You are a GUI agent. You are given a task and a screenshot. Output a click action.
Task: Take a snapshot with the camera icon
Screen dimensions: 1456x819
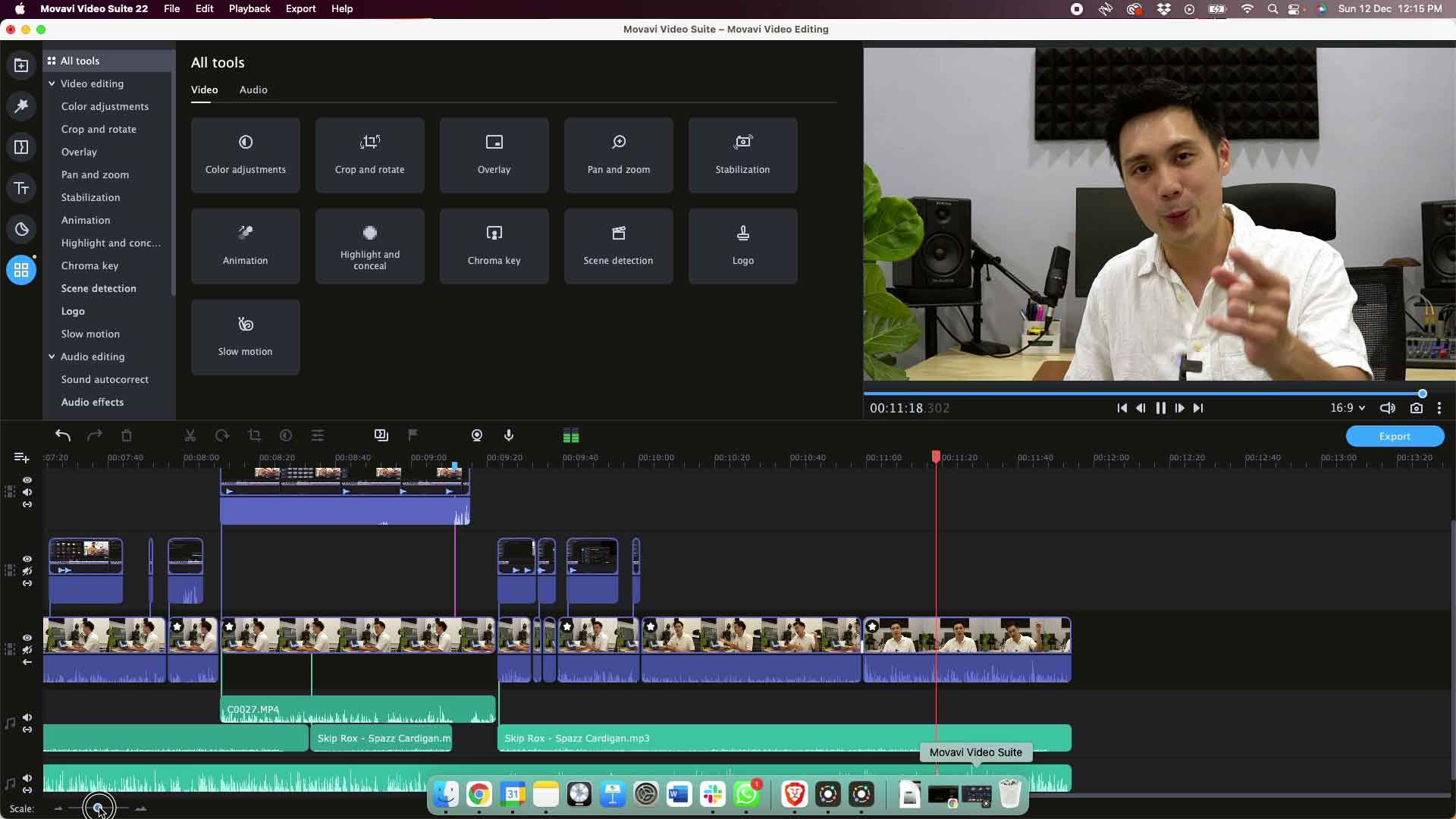point(1416,408)
